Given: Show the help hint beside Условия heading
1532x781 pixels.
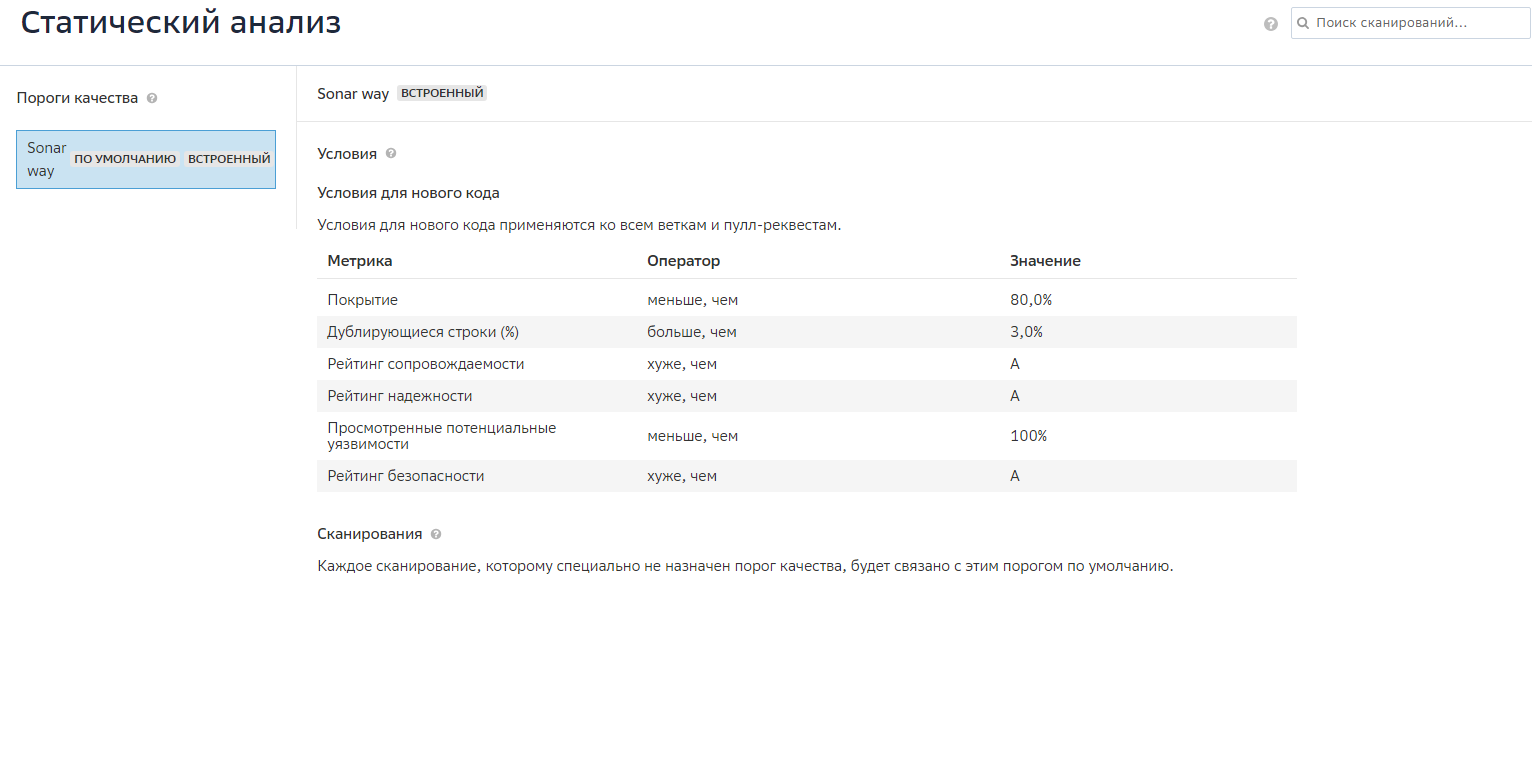Looking at the screenshot, I should coord(391,154).
